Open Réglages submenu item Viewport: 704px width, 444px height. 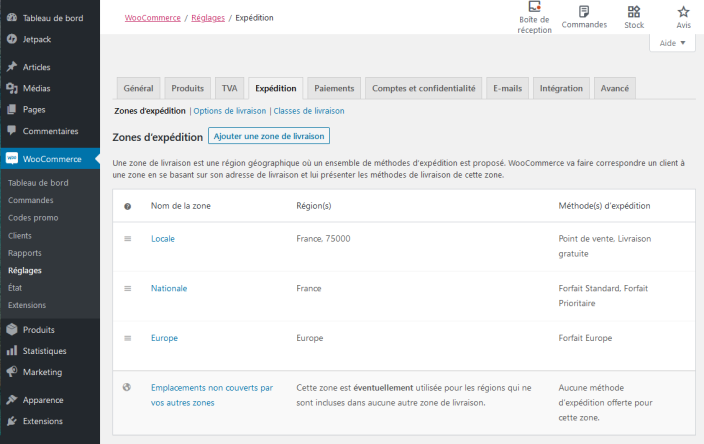[25, 270]
